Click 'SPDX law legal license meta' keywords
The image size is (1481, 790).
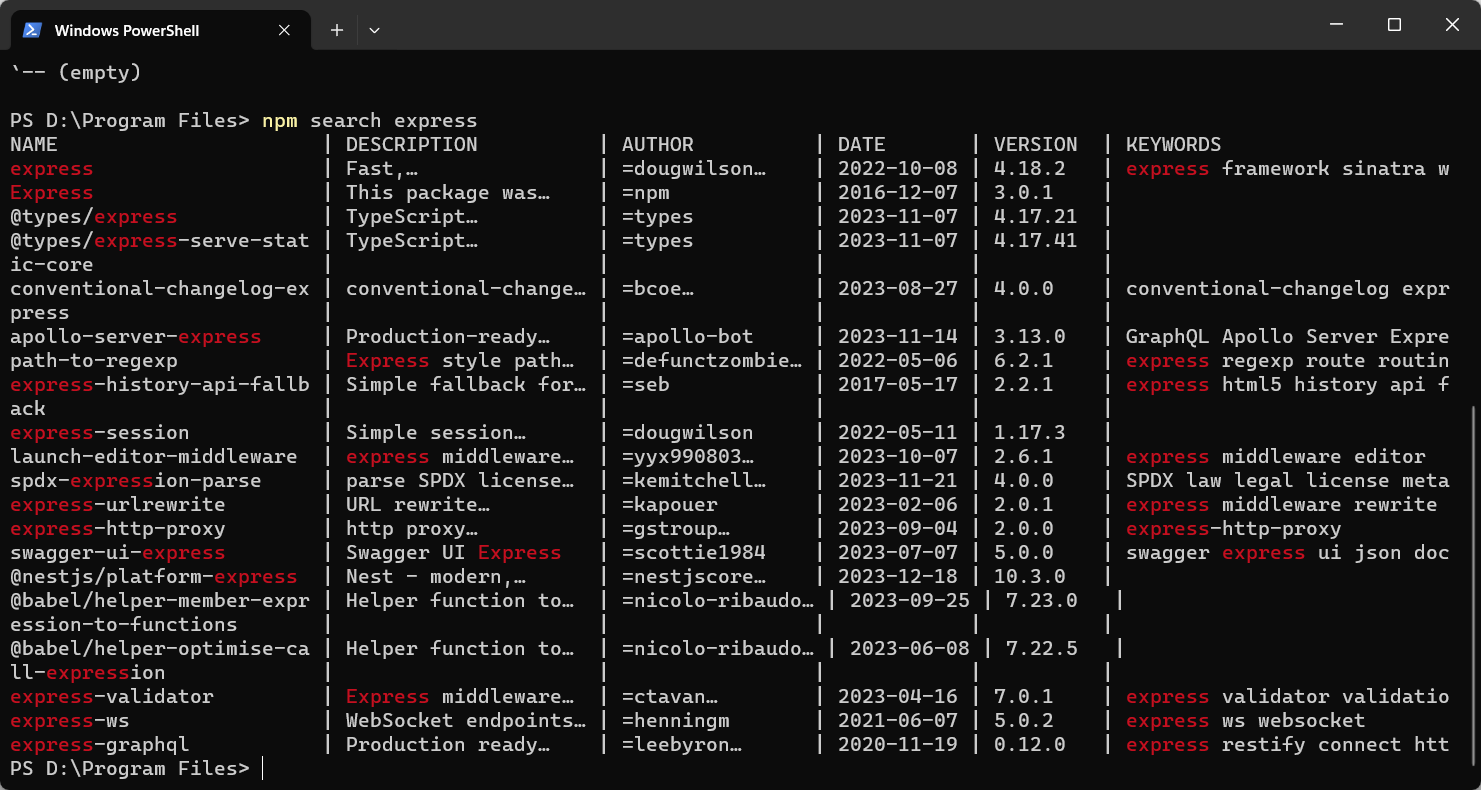point(1288,481)
